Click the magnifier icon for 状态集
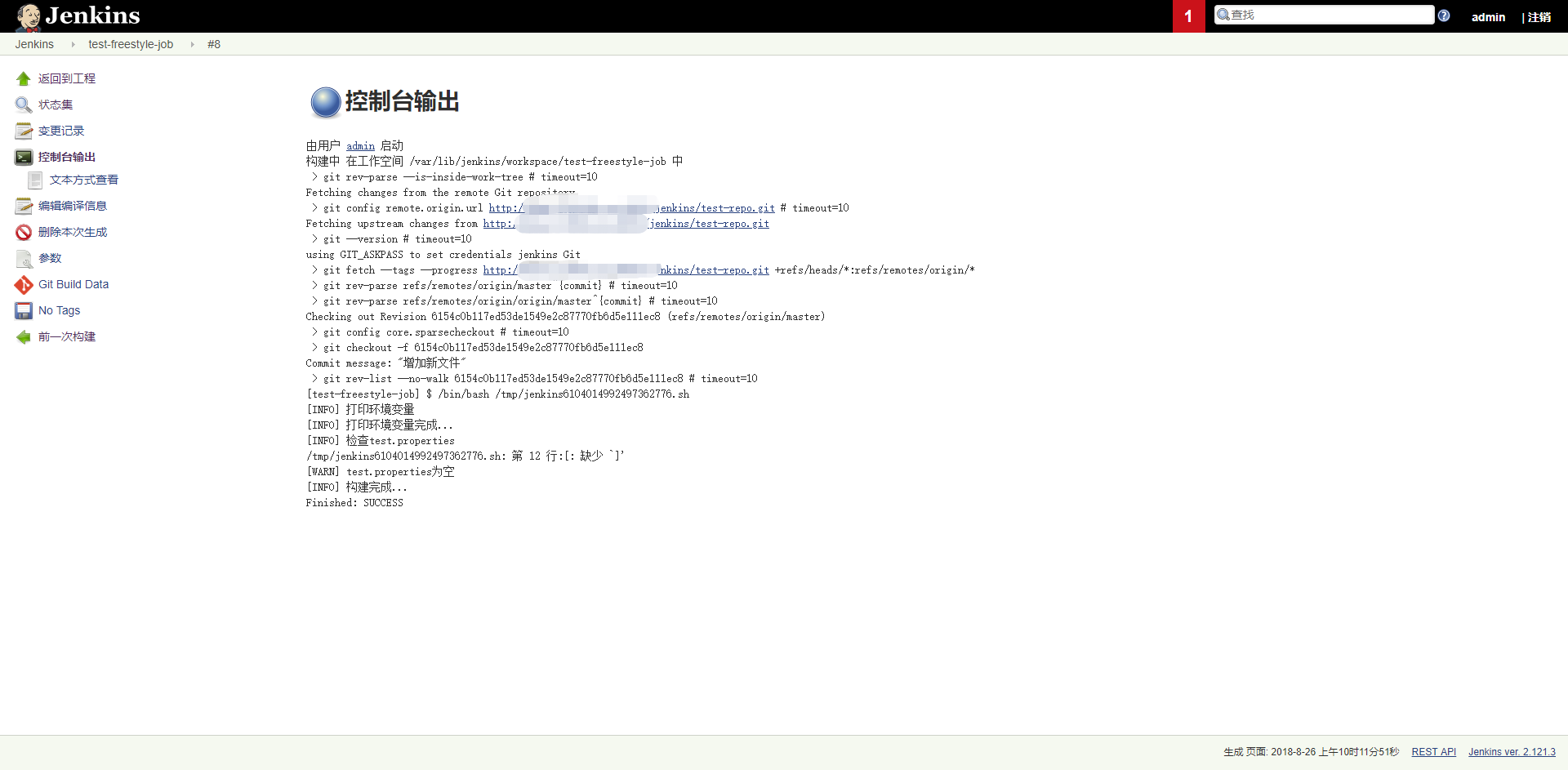The width and height of the screenshot is (1568, 770). coord(23,105)
